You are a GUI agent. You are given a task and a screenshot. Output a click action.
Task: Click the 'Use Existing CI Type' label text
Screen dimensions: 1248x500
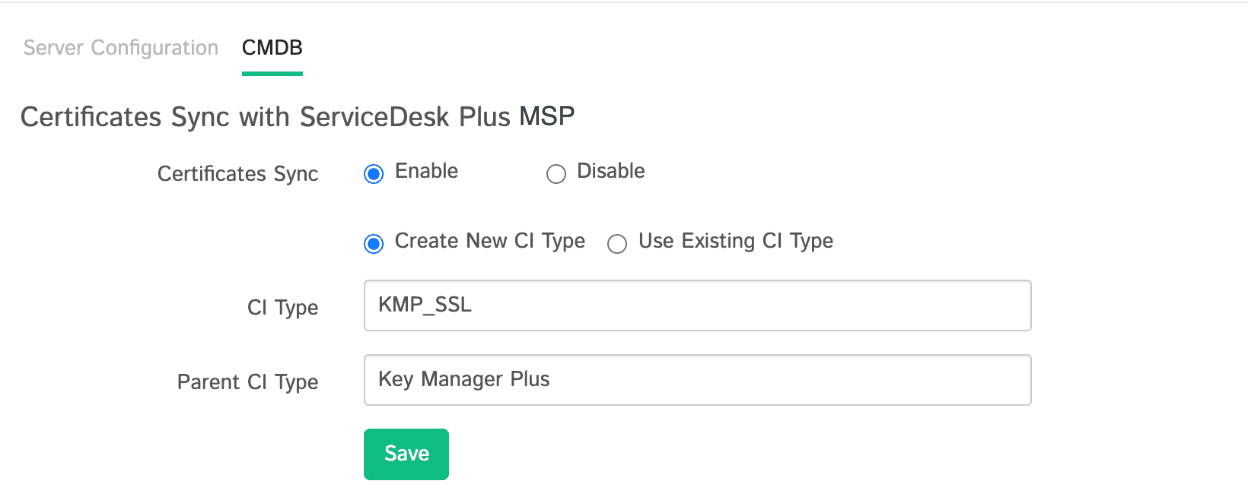pos(735,241)
